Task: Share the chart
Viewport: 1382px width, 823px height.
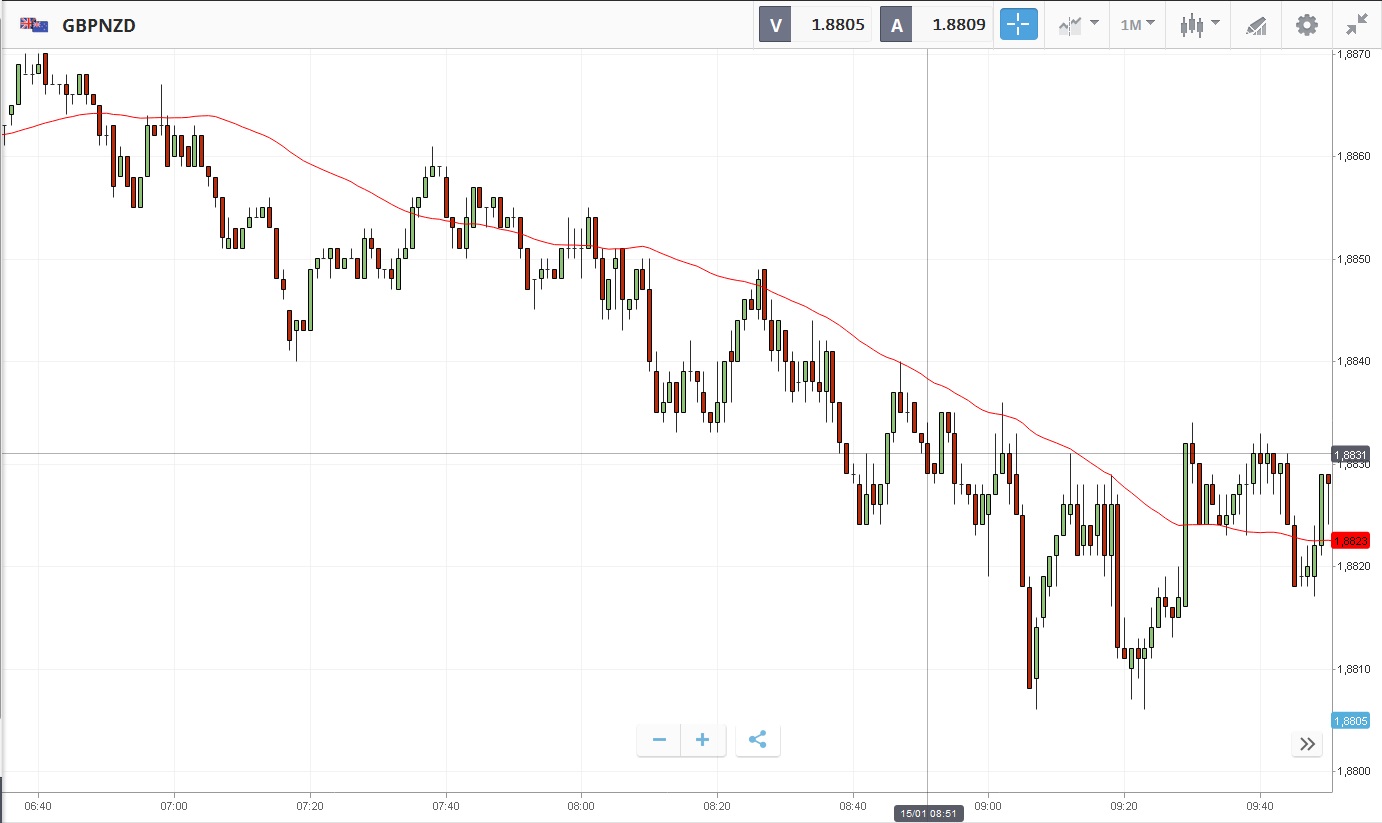Action: (757, 740)
